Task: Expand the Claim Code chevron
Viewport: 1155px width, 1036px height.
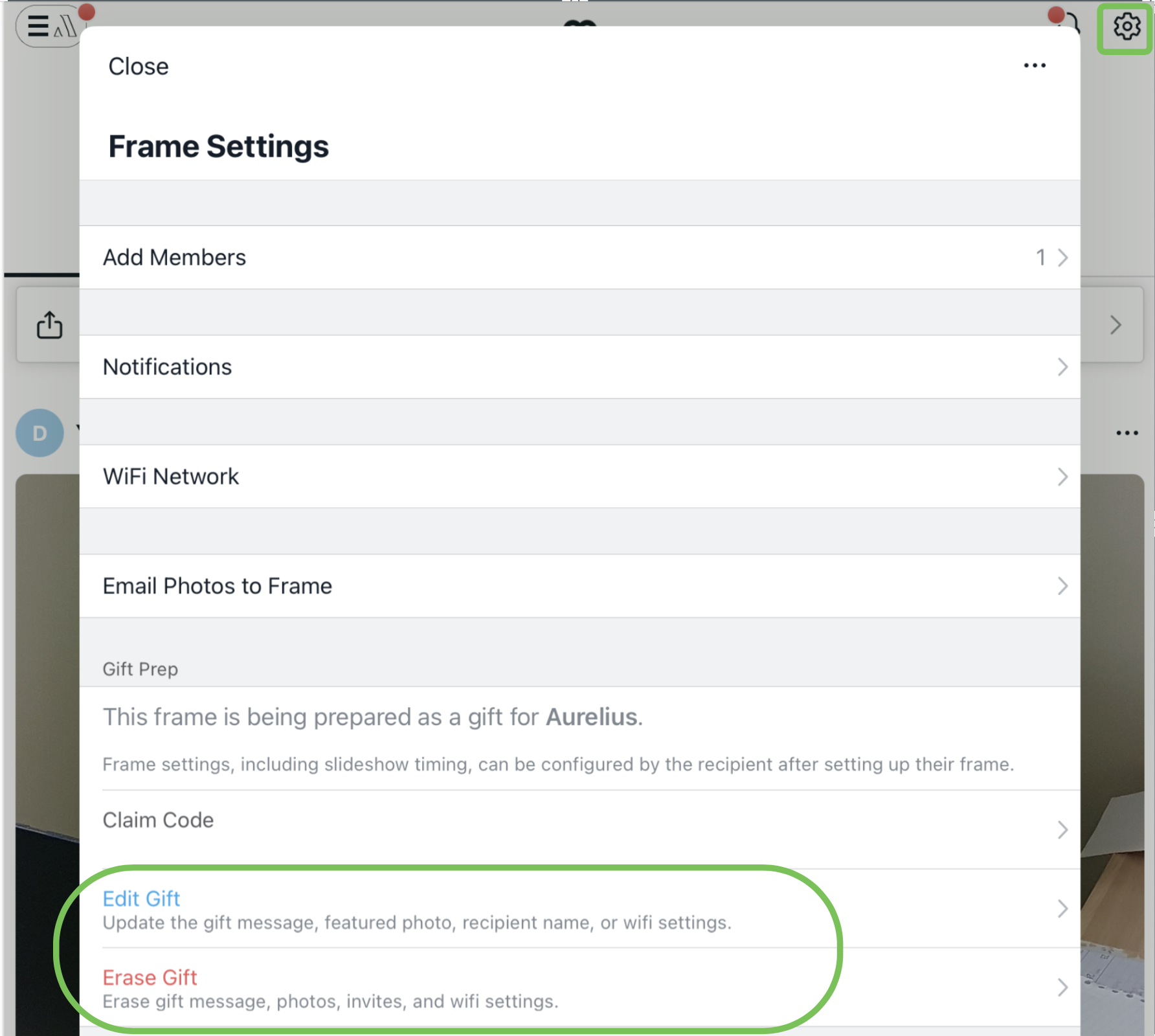Action: [1062, 829]
